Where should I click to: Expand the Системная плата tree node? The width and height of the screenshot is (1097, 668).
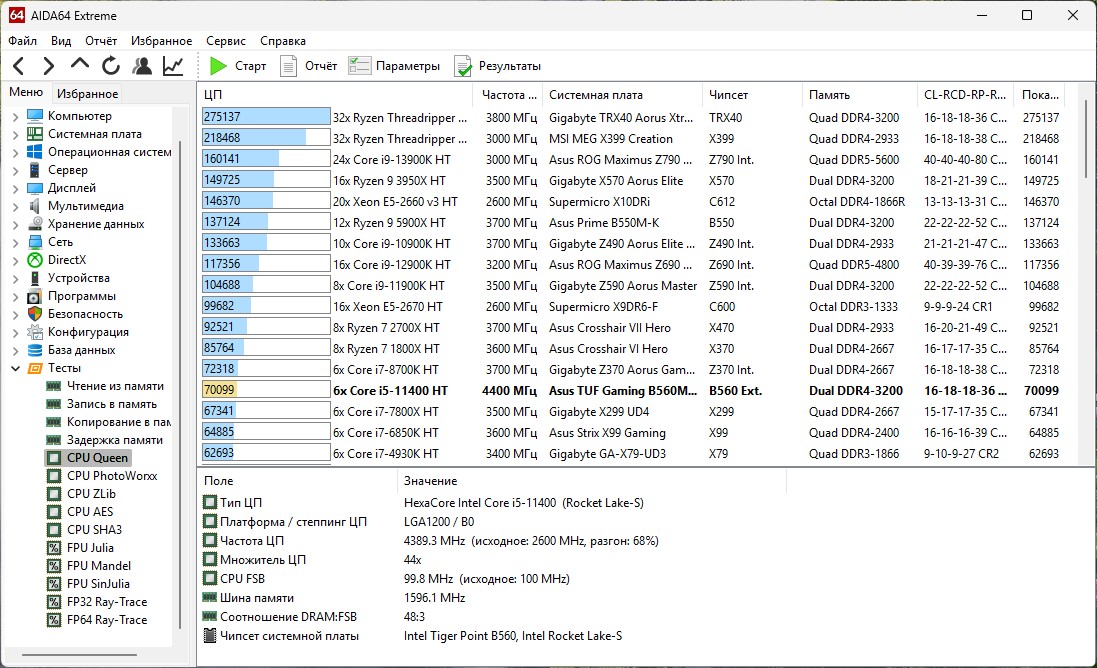(x=15, y=134)
